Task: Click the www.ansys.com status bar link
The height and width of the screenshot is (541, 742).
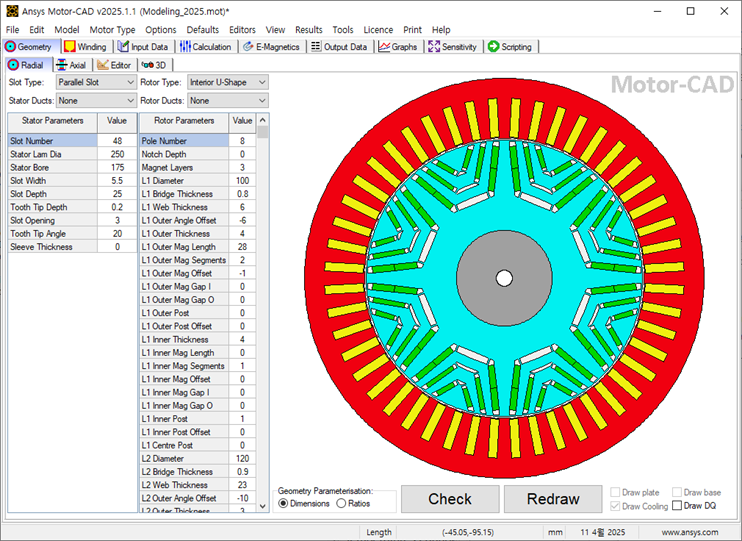Action: [x=689, y=532]
